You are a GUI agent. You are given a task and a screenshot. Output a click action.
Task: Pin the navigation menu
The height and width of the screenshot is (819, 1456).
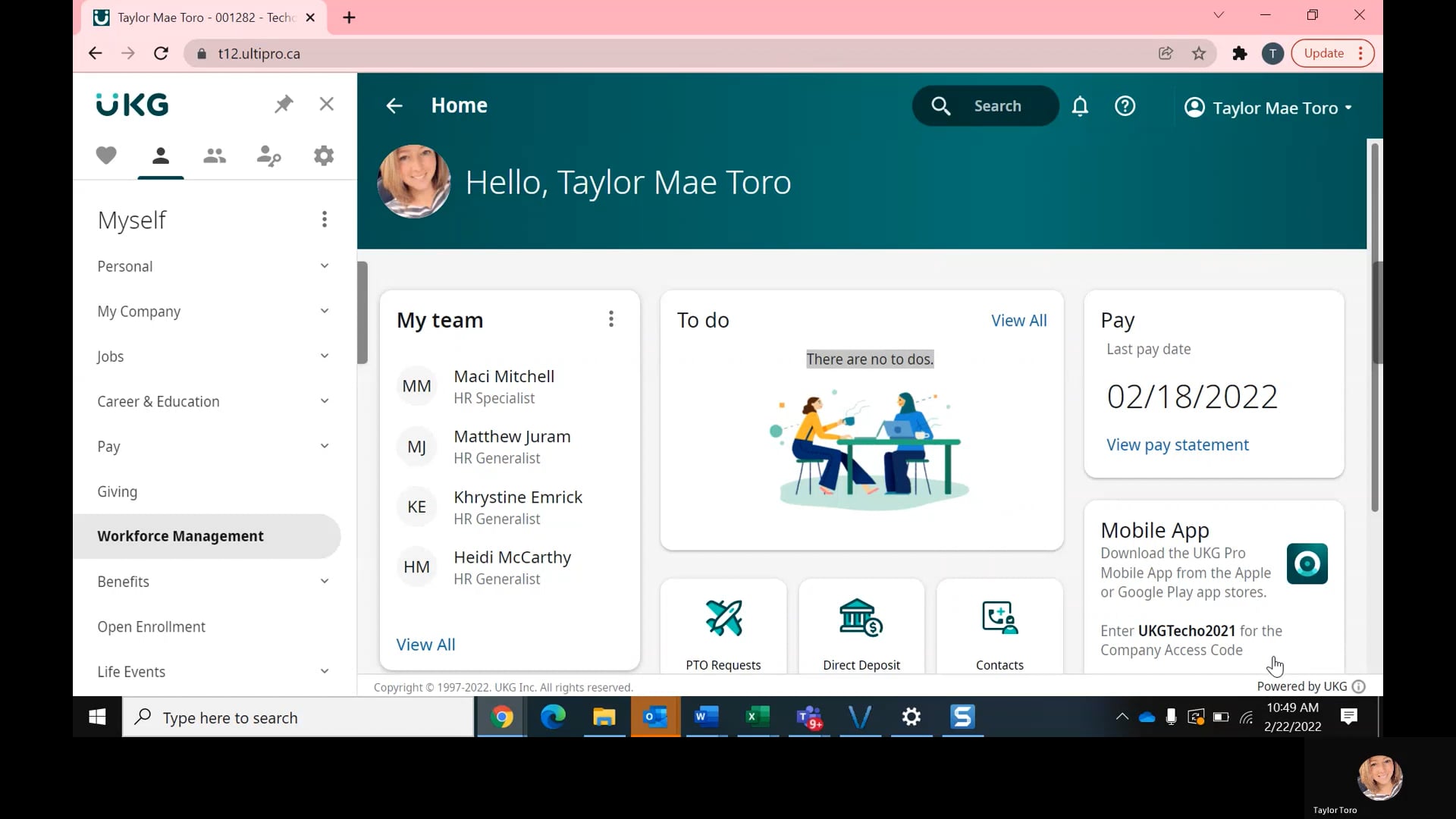(x=284, y=104)
